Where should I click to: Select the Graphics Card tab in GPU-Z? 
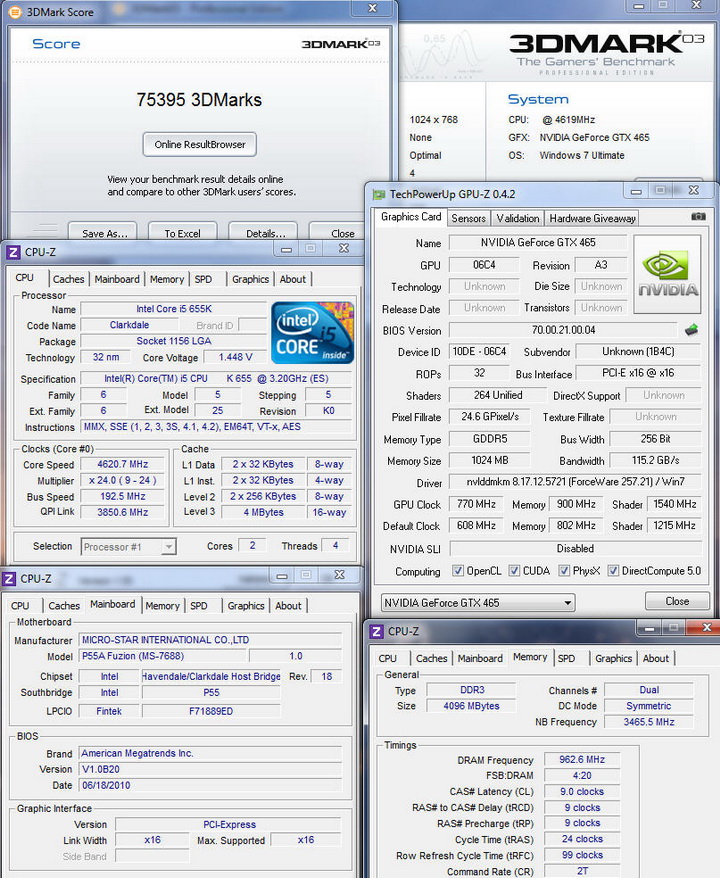coord(411,217)
